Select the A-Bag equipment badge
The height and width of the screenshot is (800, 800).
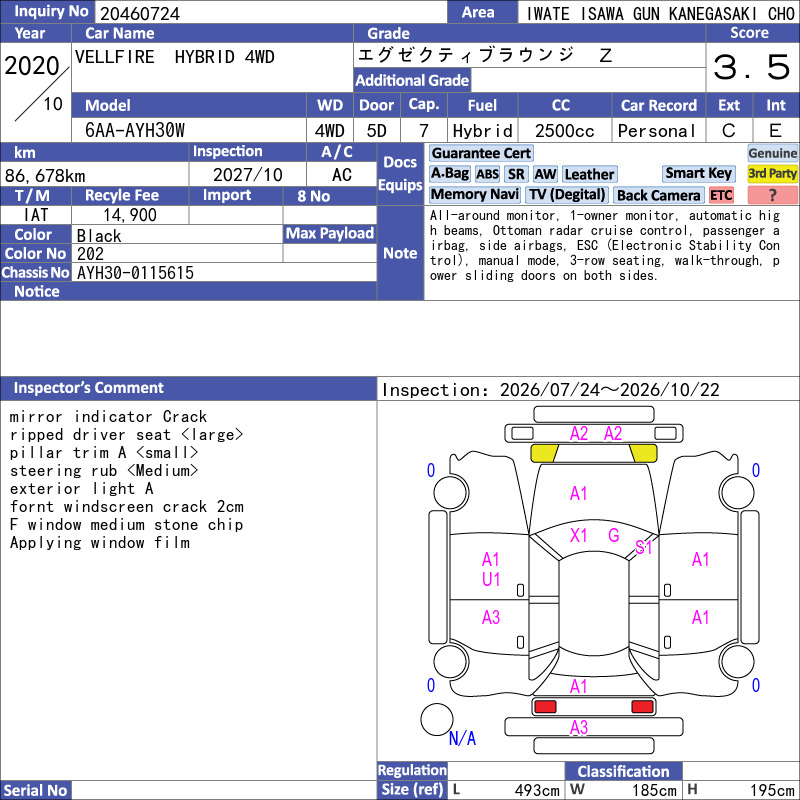(x=449, y=174)
